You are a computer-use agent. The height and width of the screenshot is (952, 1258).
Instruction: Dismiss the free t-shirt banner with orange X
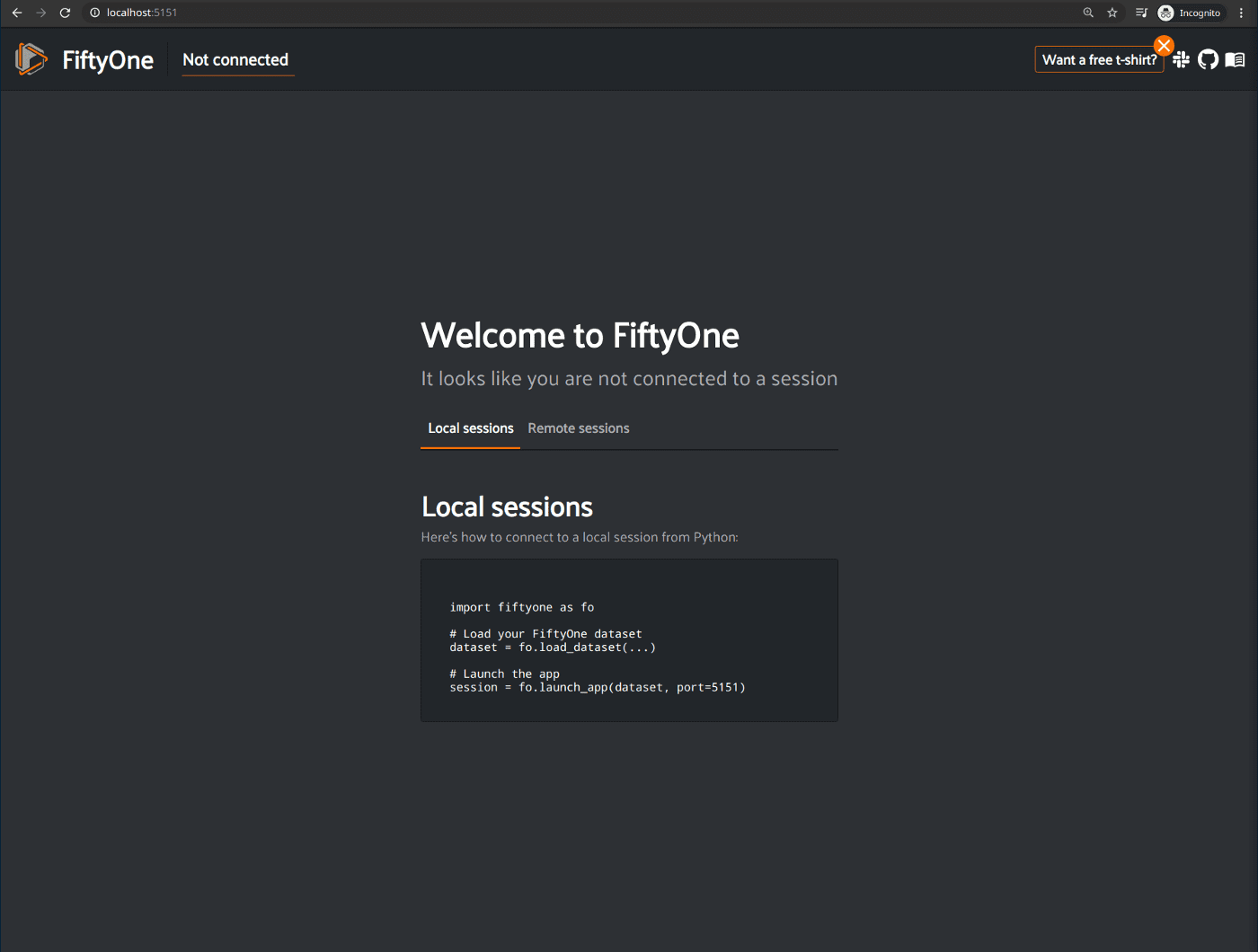[x=1164, y=46]
